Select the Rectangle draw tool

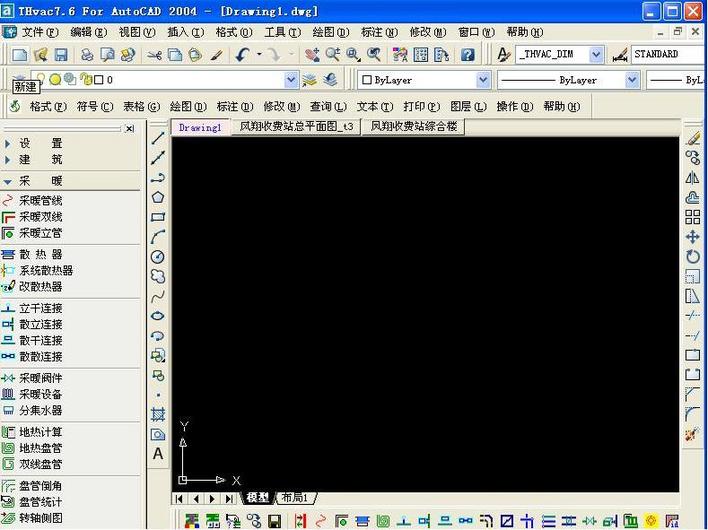click(158, 217)
